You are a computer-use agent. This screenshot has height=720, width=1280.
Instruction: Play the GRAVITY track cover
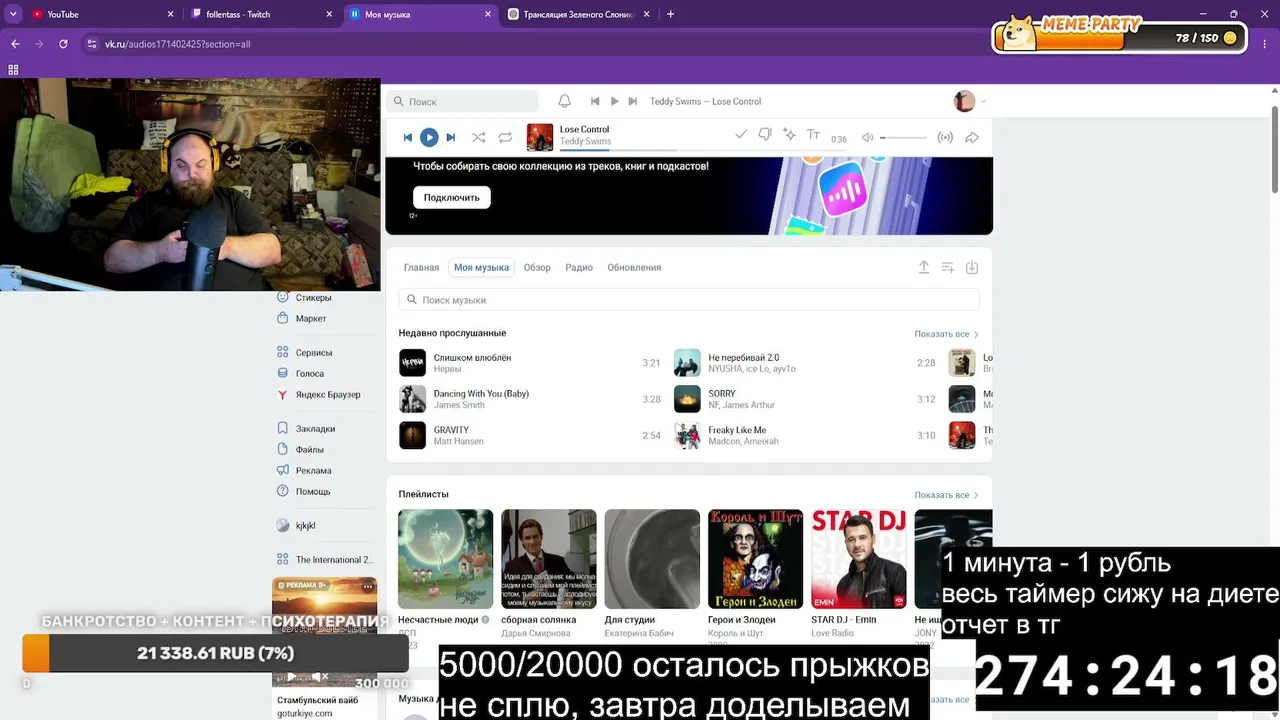413,435
